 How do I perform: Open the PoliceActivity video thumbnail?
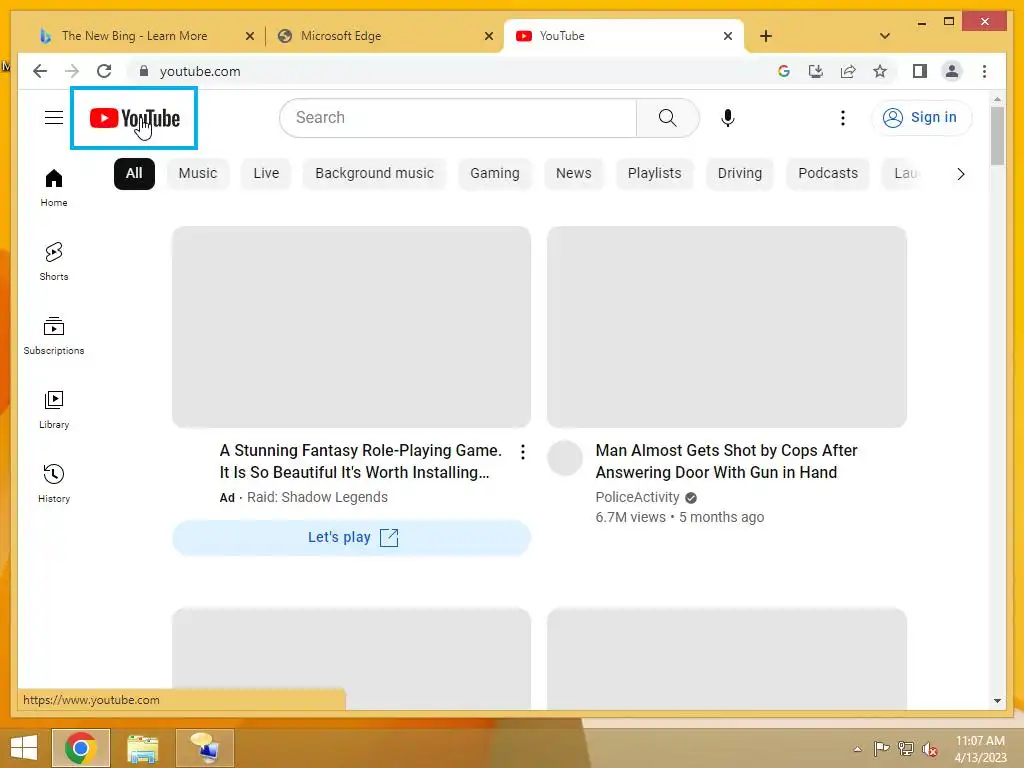coord(727,327)
